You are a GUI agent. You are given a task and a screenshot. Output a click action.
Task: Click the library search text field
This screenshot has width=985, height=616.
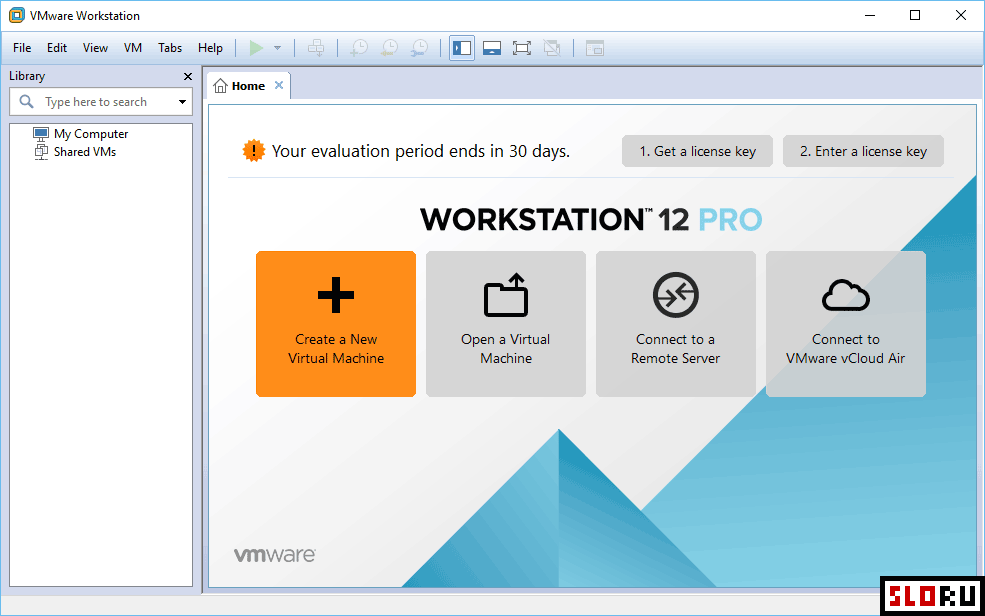tap(101, 102)
